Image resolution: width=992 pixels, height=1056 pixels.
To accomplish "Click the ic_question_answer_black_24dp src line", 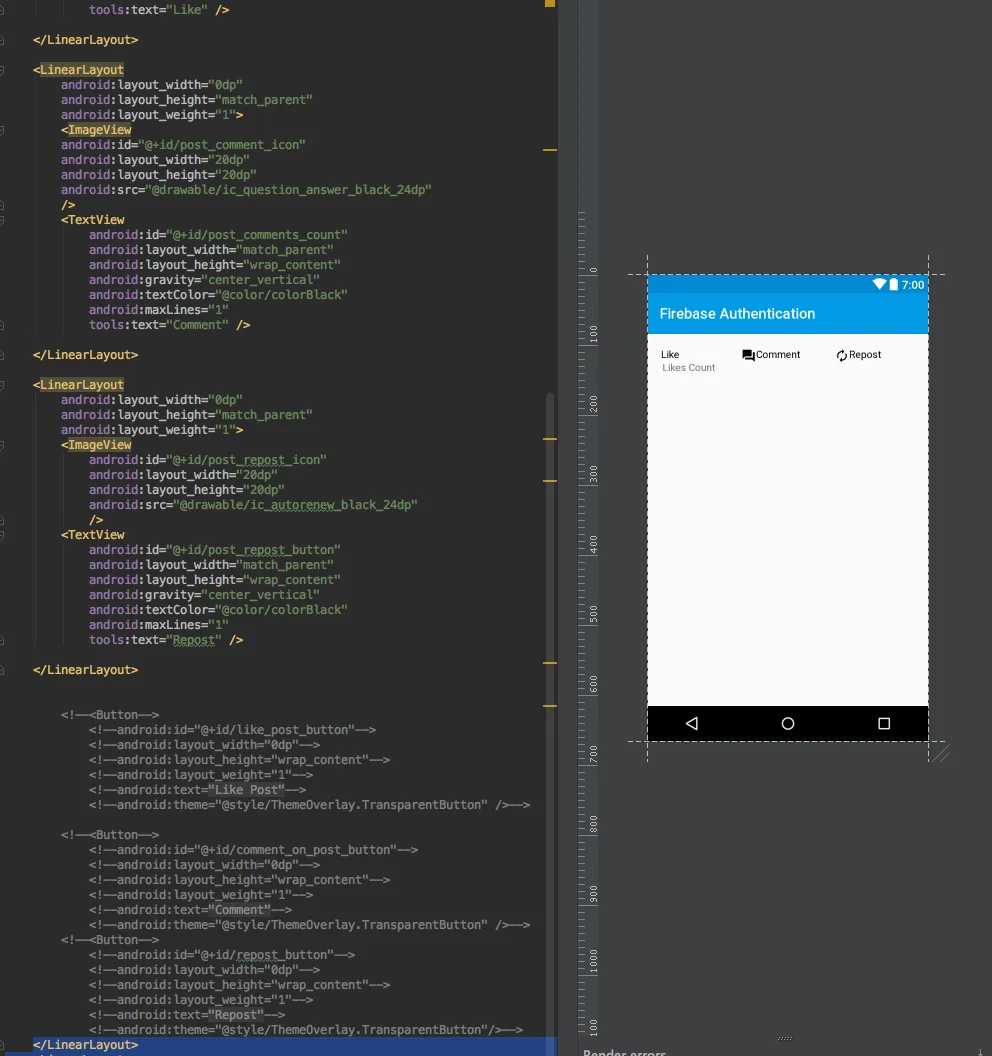I will click(x=246, y=190).
